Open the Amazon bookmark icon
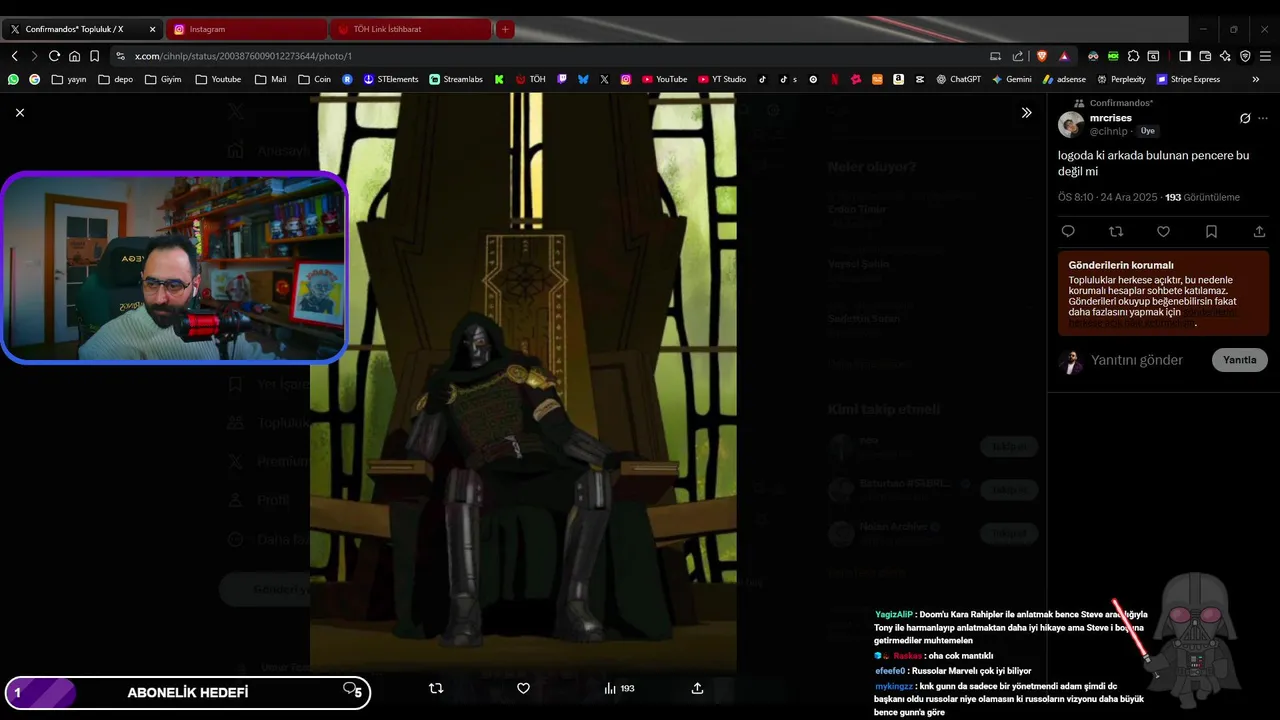 [898, 79]
